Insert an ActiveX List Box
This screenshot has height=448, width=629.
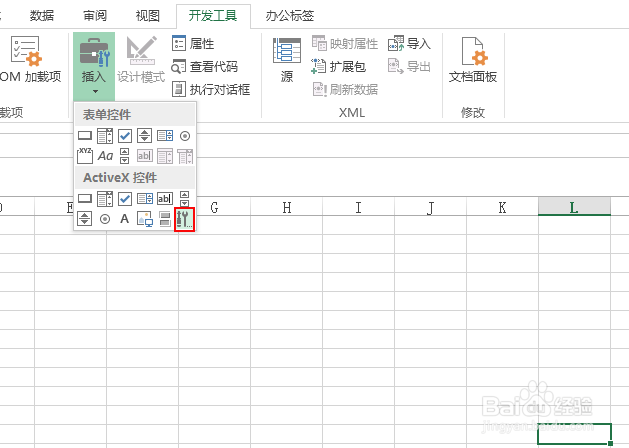(x=145, y=199)
